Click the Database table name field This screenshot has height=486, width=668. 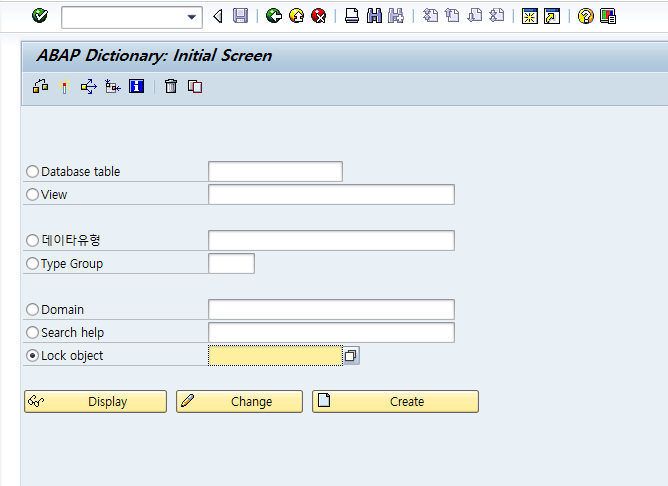[x=275, y=172]
